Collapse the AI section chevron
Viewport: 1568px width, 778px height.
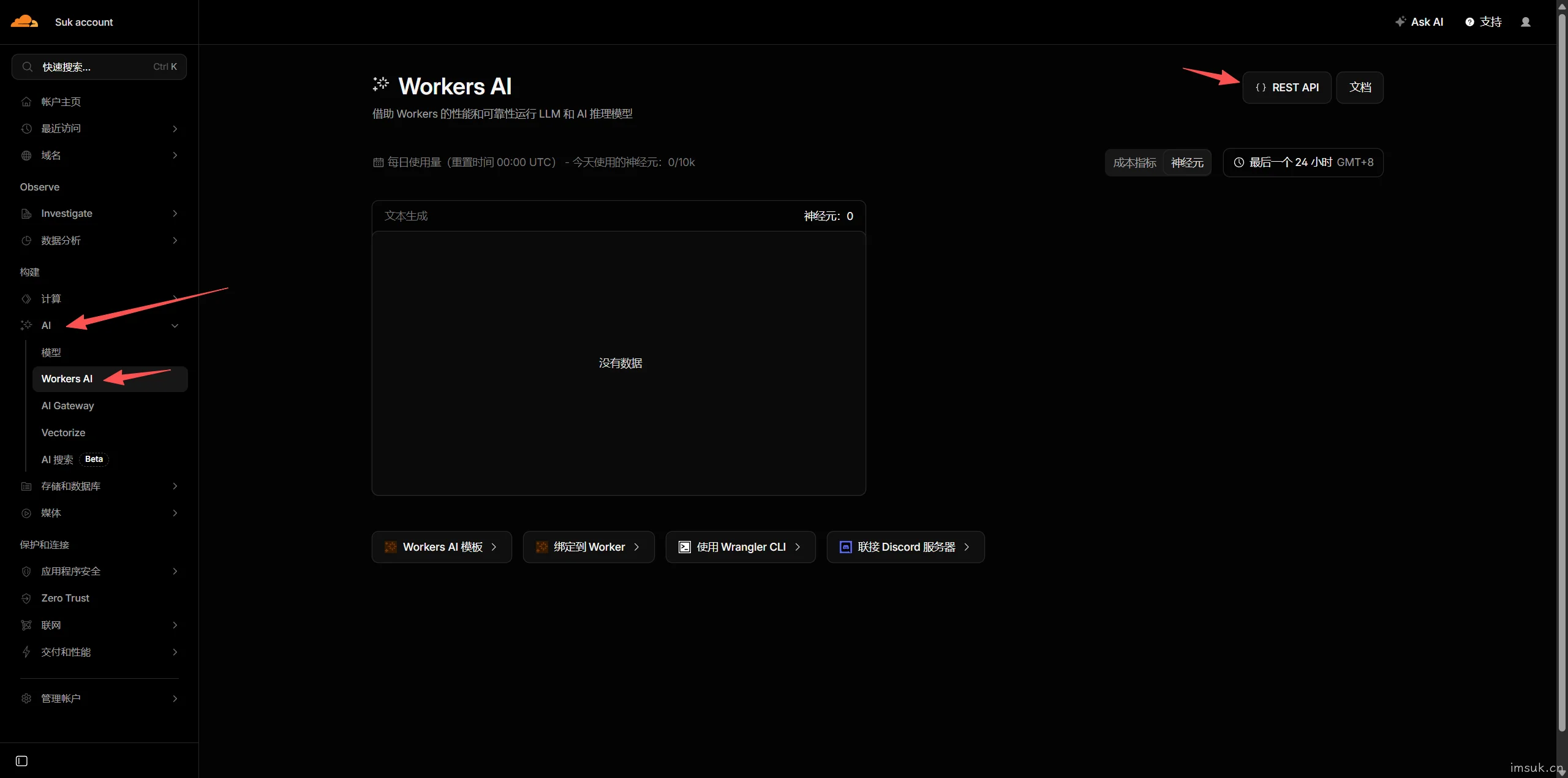(x=175, y=326)
